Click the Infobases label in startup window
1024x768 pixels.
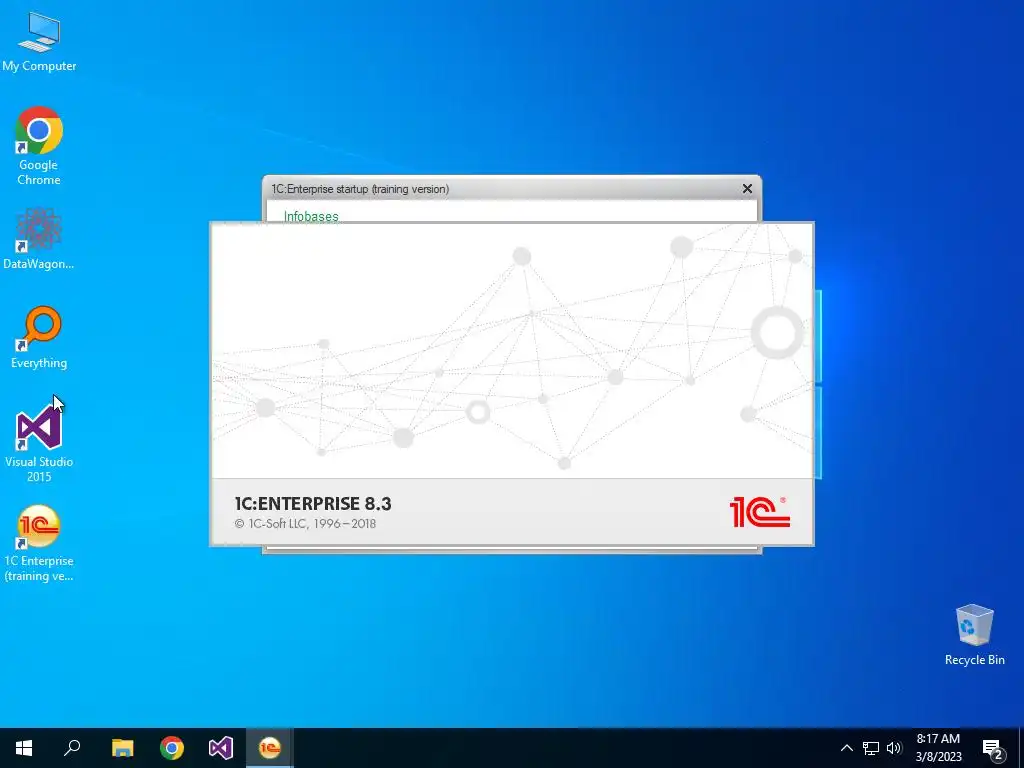pos(311,216)
